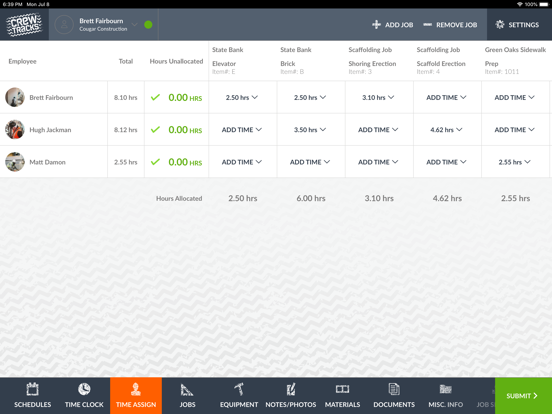Click Hugh Jackman's 8.12 hrs total
The image size is (552, 414).
click(x=125, y=130)
